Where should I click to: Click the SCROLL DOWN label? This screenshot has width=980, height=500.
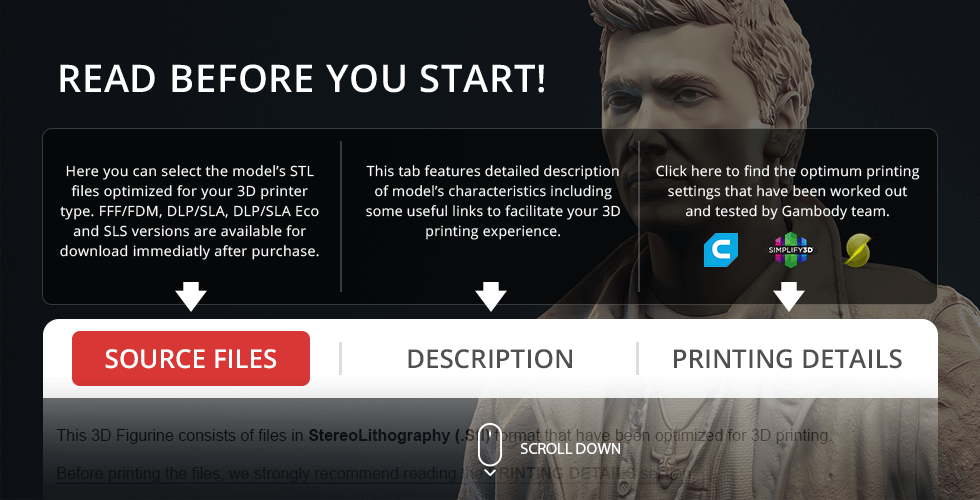point(570,449)
